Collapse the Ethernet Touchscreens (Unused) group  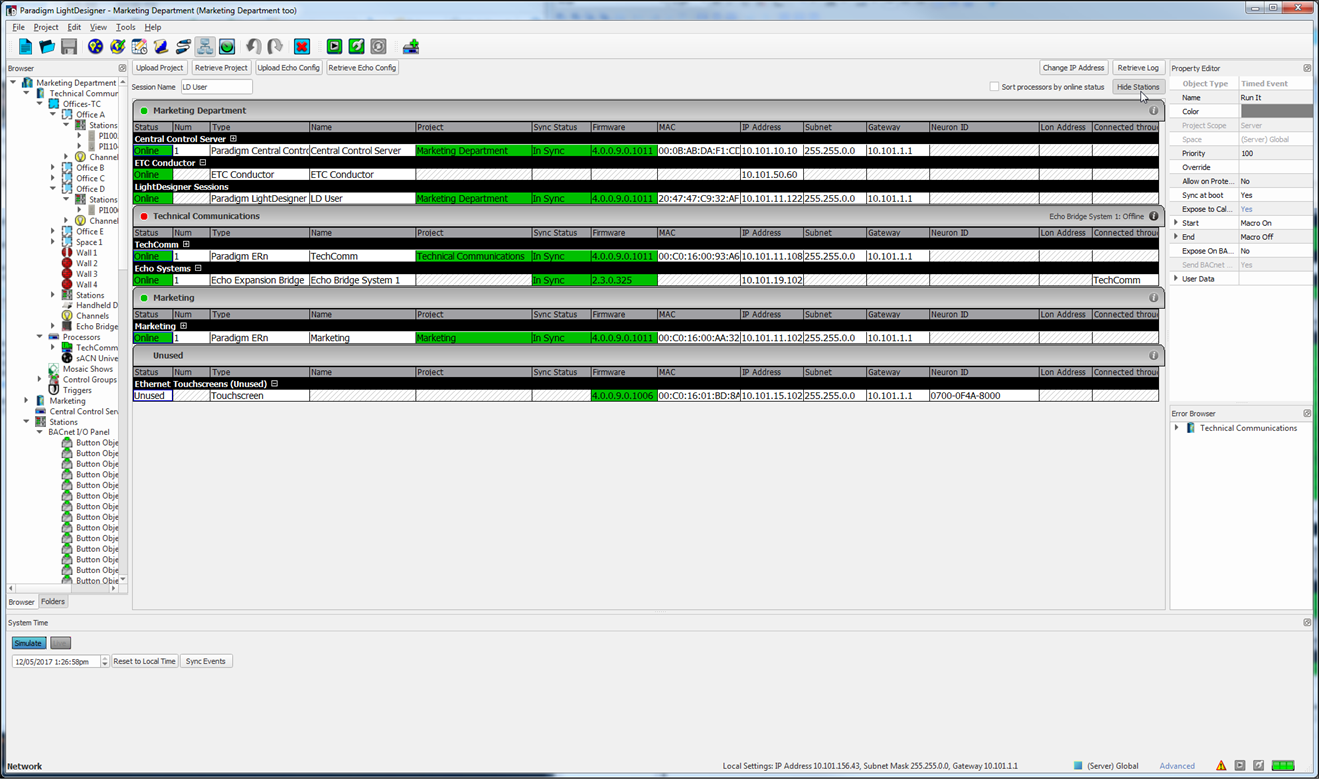(x=274, y=384)
